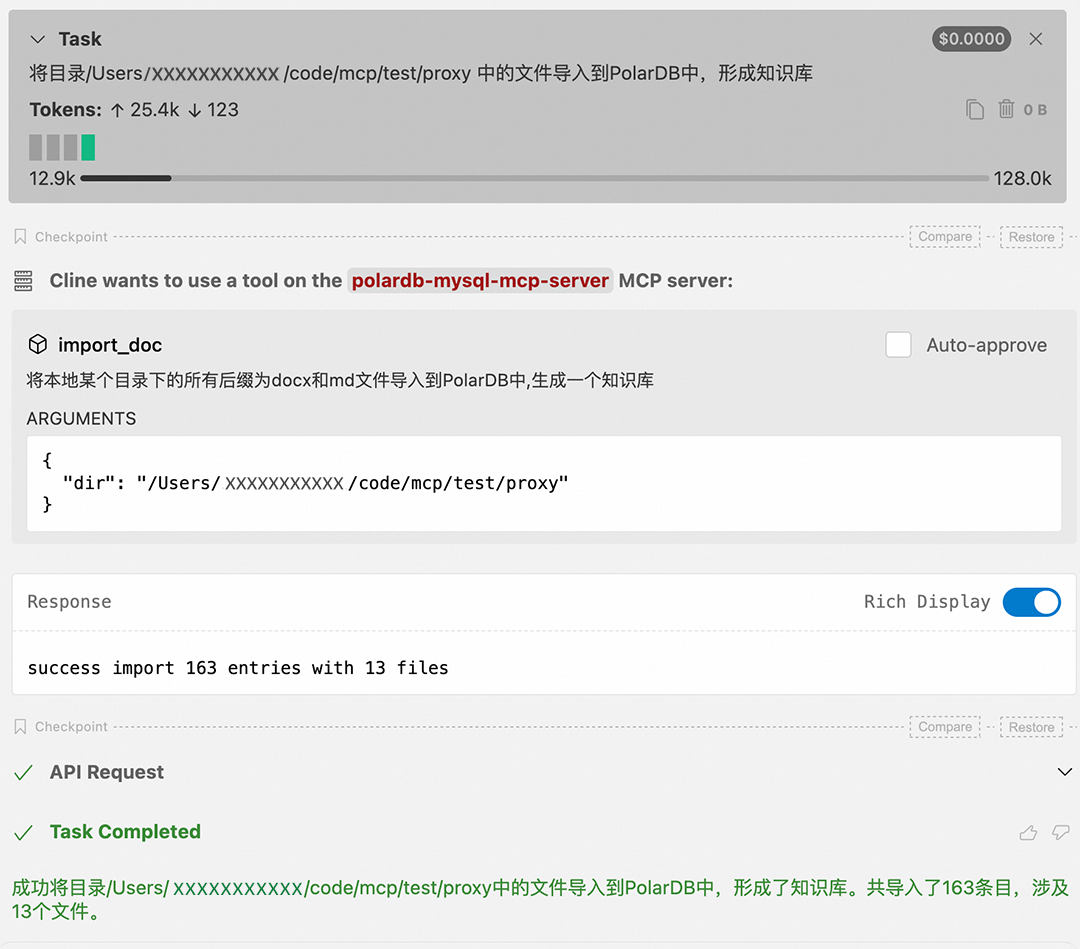Click the Response header label

(70, 602)
